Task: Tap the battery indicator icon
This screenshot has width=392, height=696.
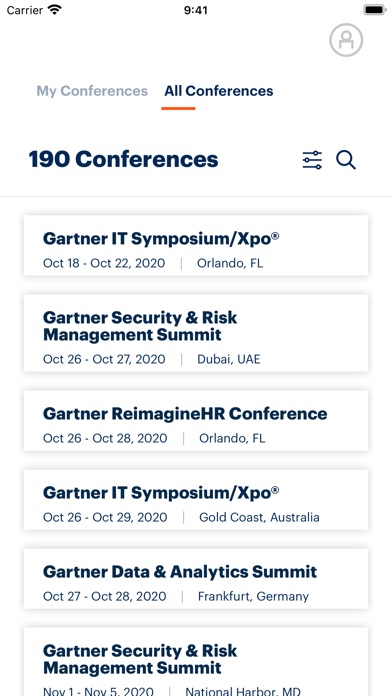Action: (375, 10)
